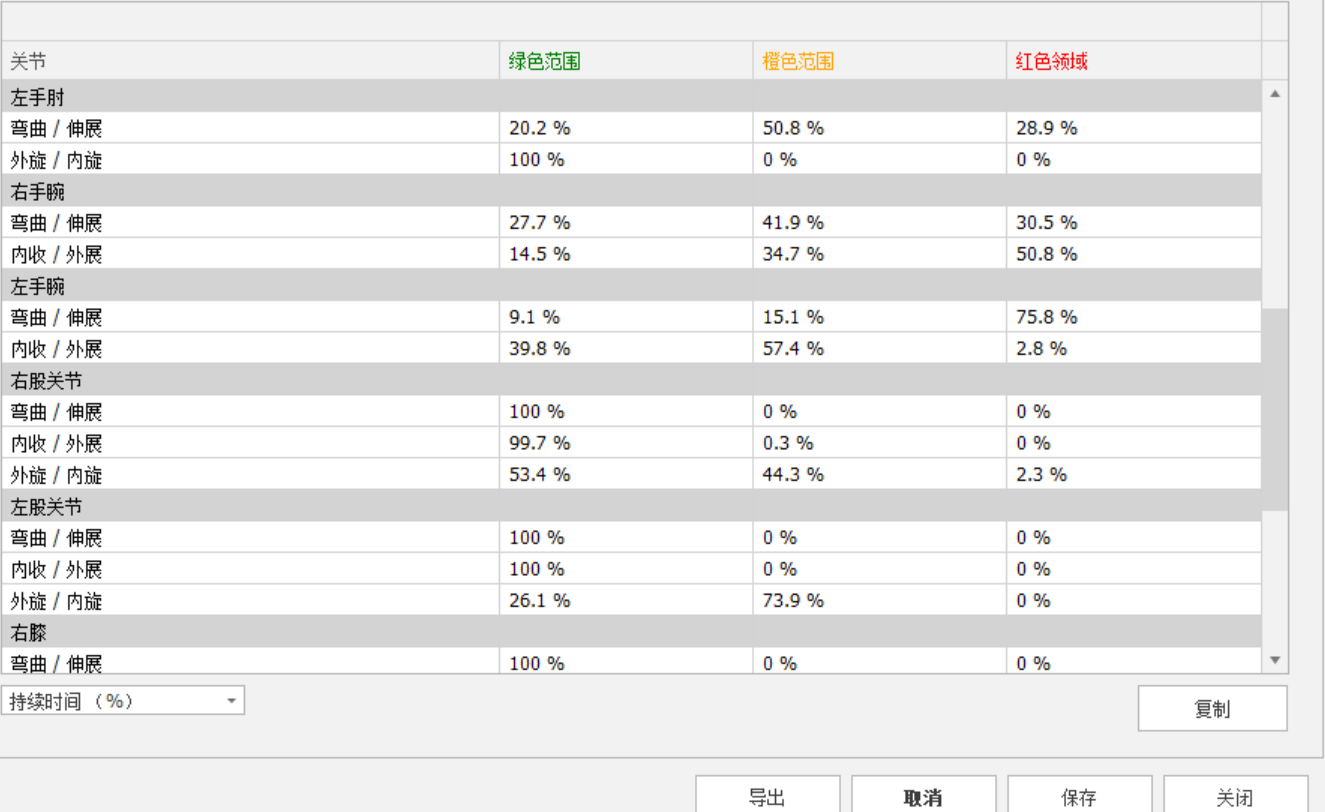Click the scrollbar up arrow

1274,94
